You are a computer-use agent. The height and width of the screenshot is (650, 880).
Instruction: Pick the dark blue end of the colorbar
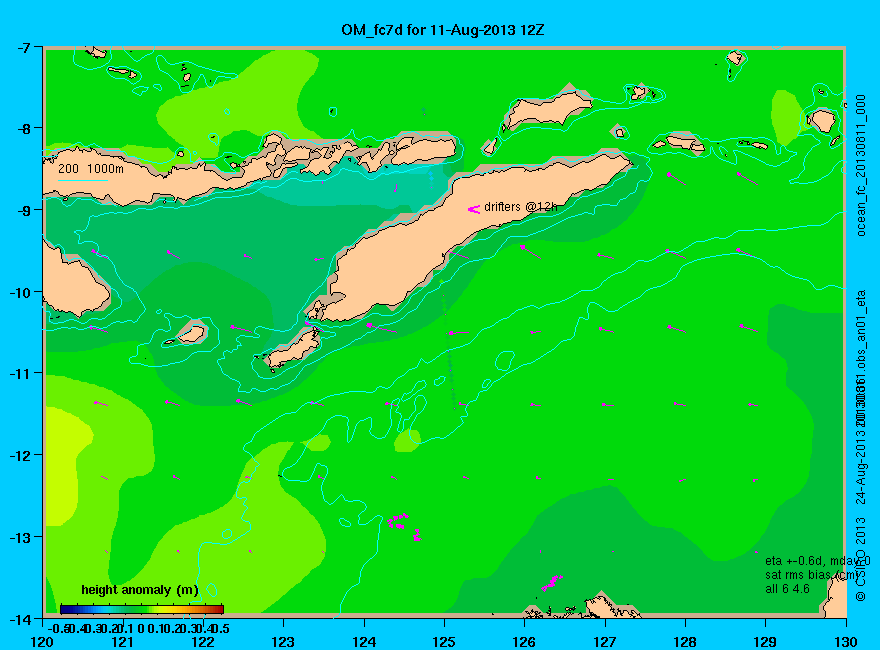pyautogui.click(x=64, y=609)
